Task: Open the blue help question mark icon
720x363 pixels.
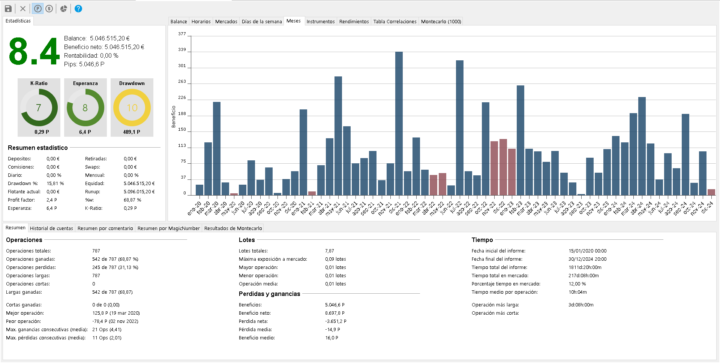Action: tap(78, 8)
